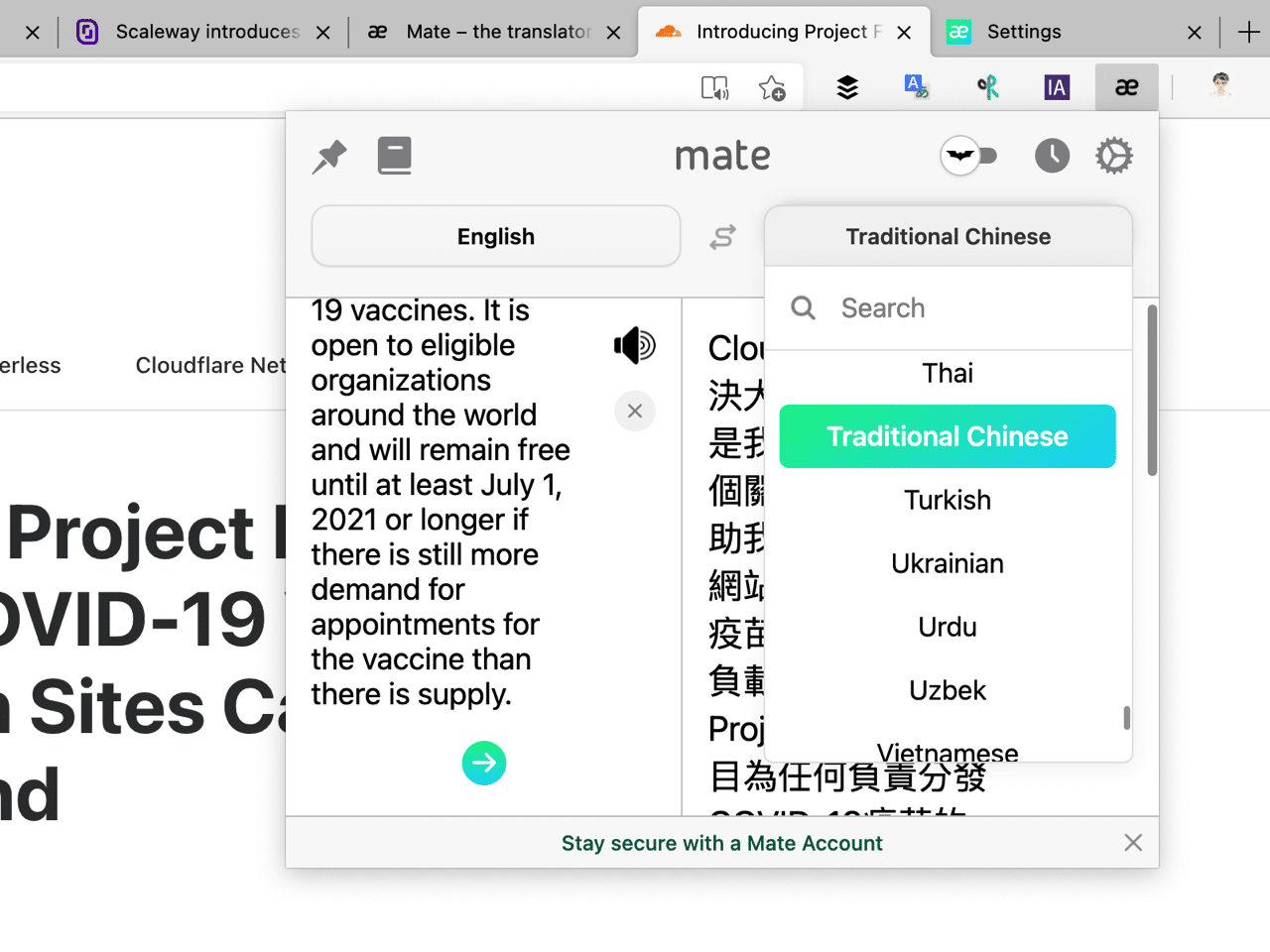Click the language list scrollbar thumb
1270x952 pixels.
[x=1126, y=717]
